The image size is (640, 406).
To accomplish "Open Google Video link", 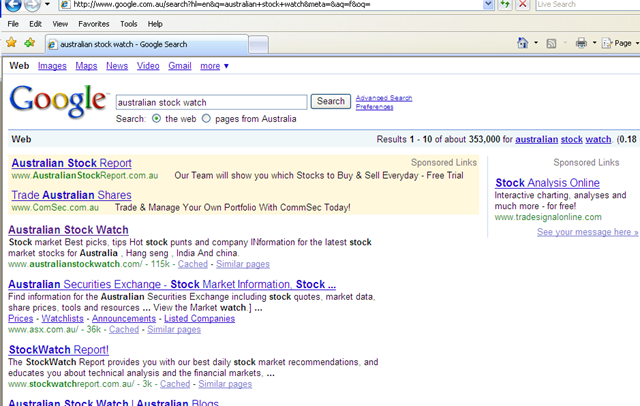I will 148,66.
